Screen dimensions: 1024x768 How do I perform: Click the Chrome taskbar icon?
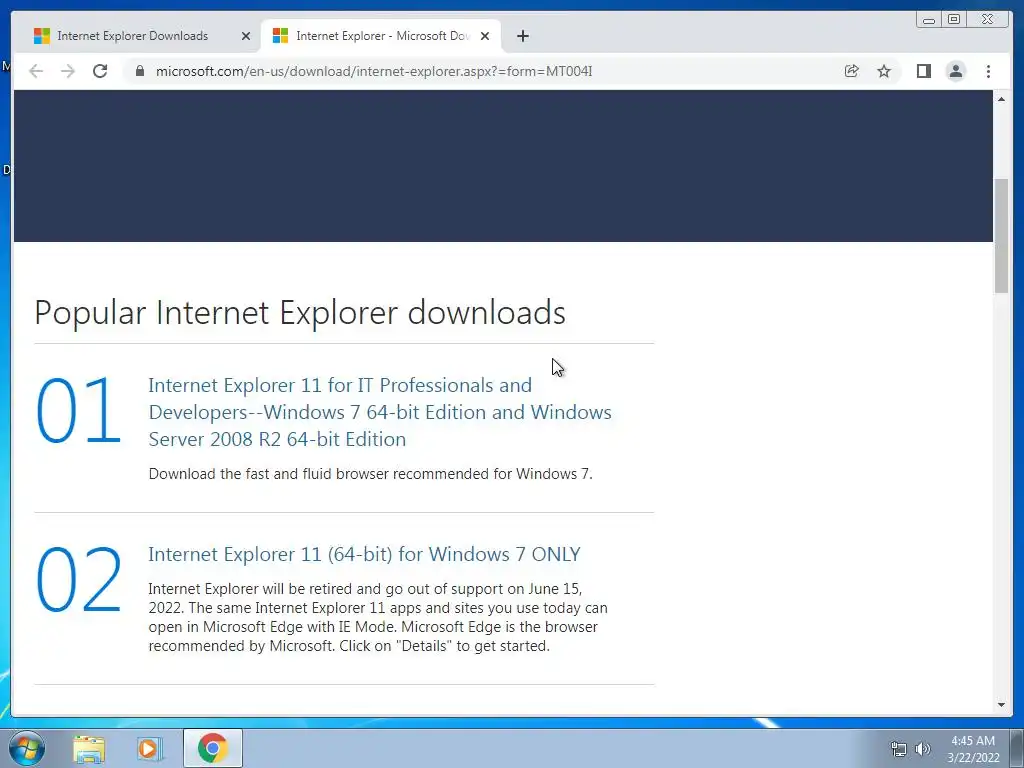(x=213, y=748)
